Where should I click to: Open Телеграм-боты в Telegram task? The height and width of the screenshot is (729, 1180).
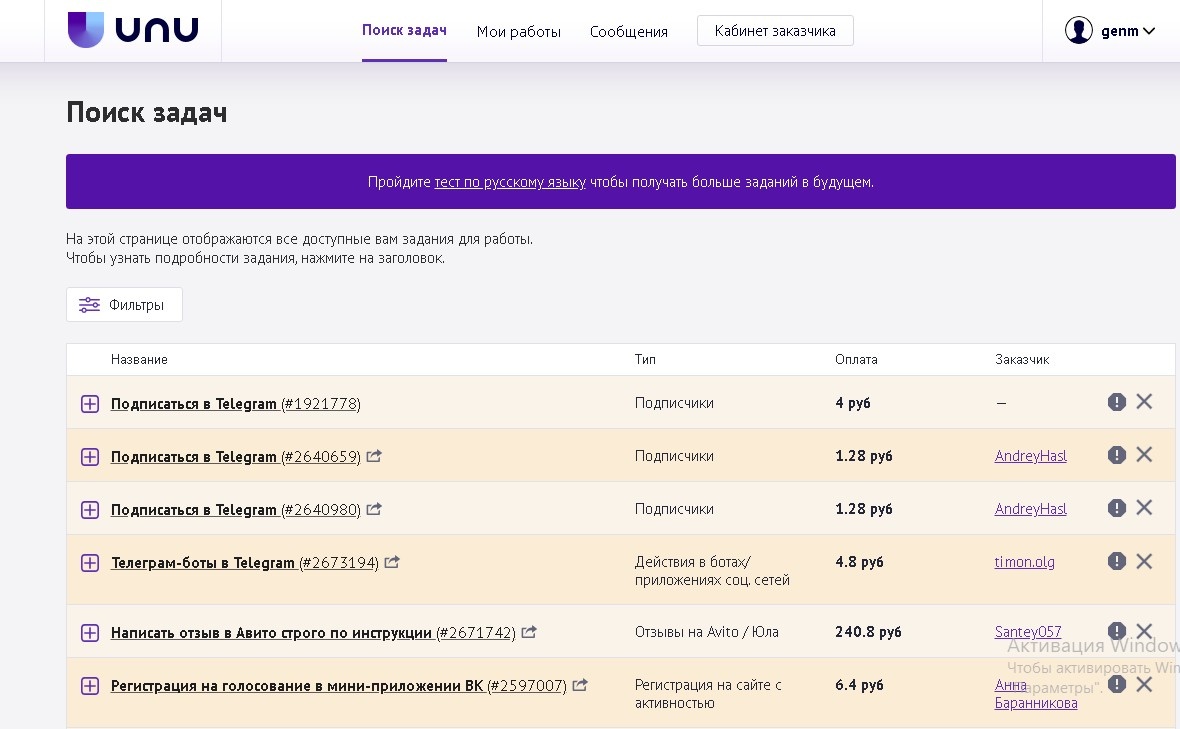(245, 563)
